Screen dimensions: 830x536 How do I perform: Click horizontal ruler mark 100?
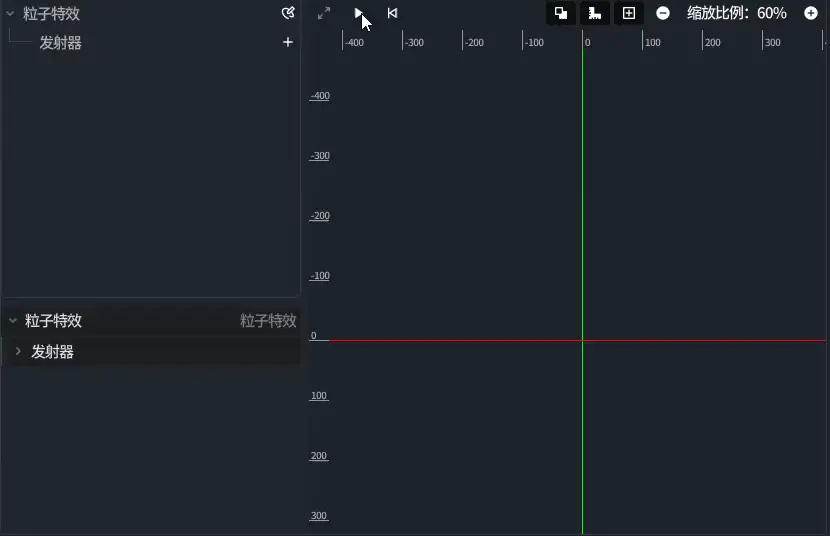point(653,42)
